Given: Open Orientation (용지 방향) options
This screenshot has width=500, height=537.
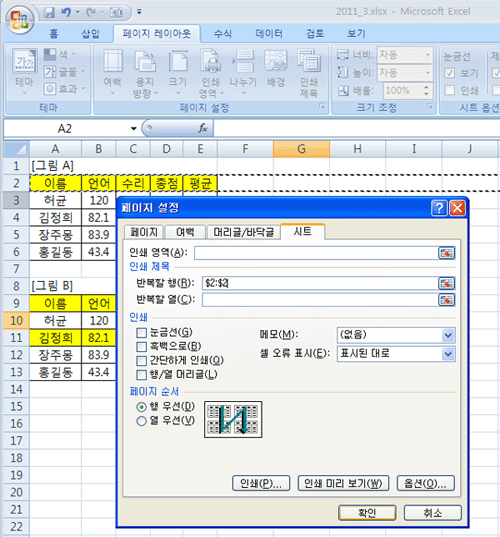Looking at the screenshot, I should pos(145,73).
